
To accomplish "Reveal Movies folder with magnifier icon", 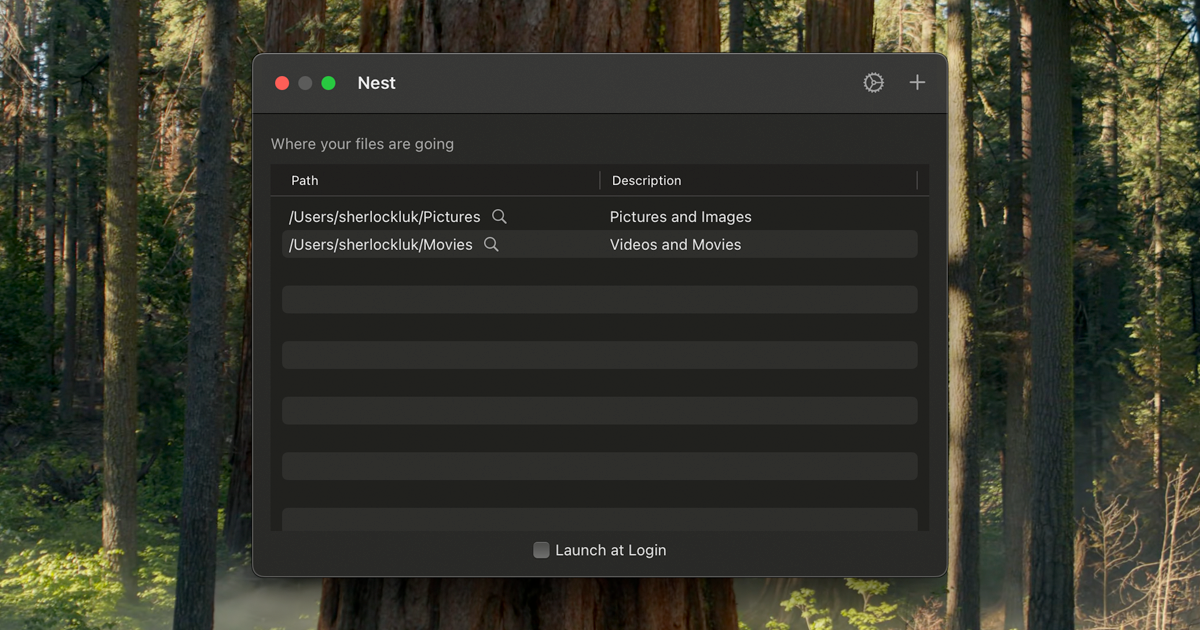I will 491,244.
